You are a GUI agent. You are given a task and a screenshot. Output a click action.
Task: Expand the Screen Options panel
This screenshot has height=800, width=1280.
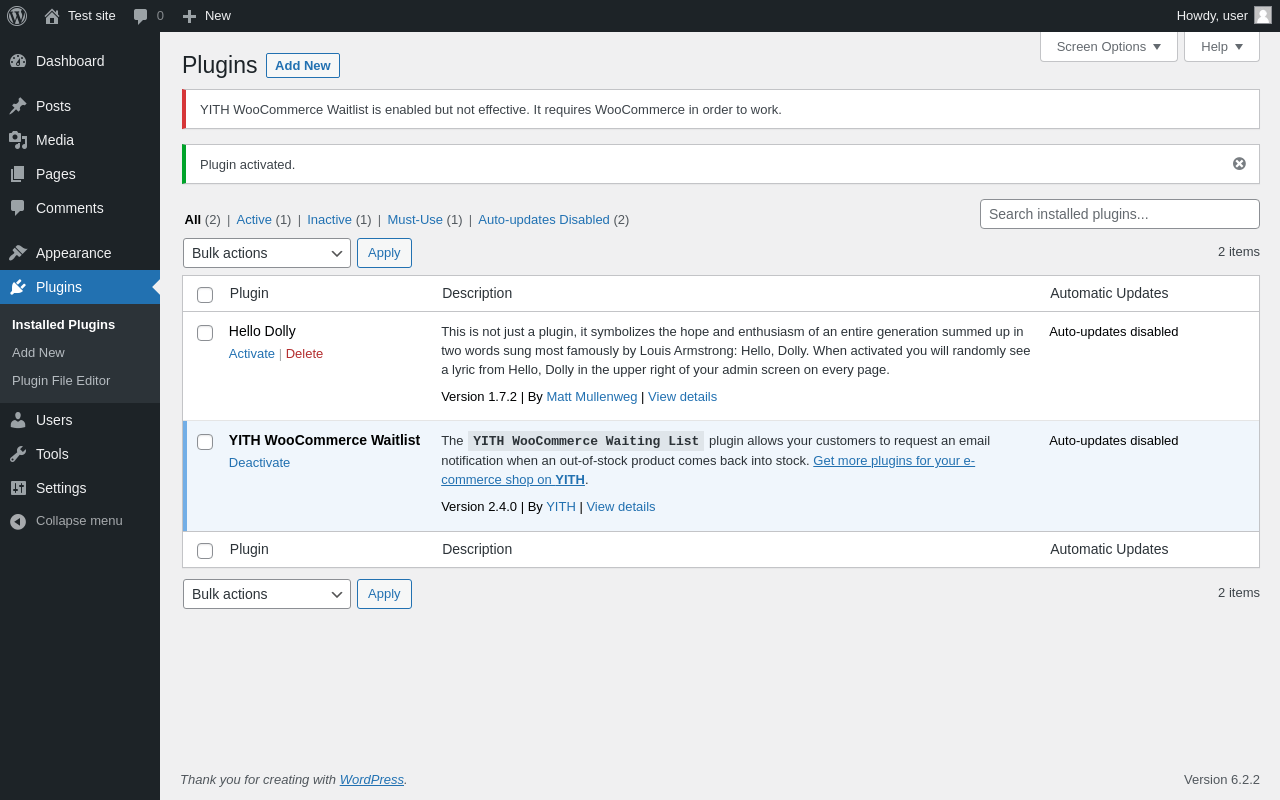1108,46
